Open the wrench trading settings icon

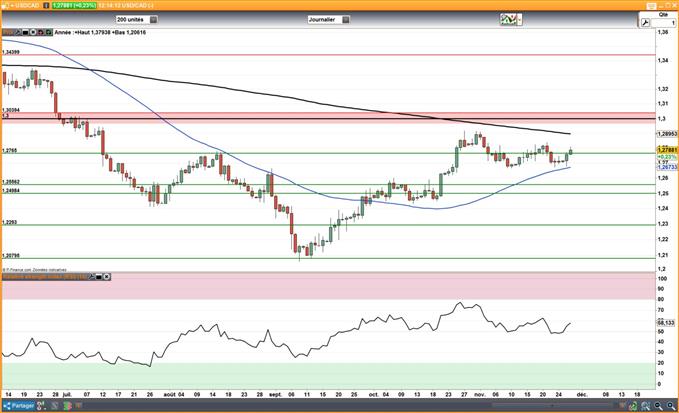pos(645,23)
